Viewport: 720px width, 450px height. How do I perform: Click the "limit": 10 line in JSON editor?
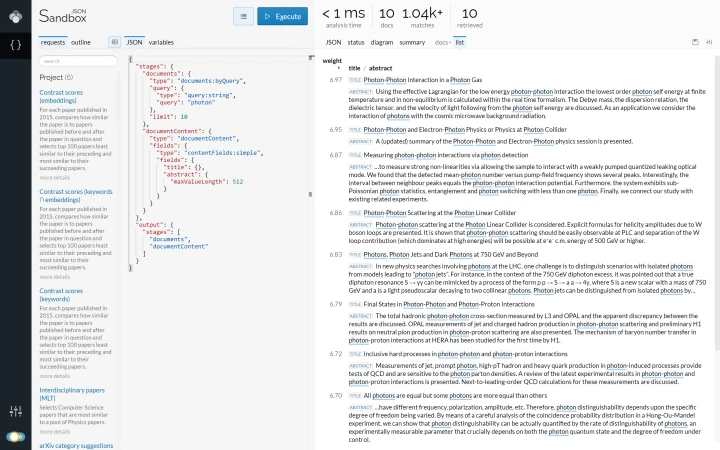tap(171, 117)
